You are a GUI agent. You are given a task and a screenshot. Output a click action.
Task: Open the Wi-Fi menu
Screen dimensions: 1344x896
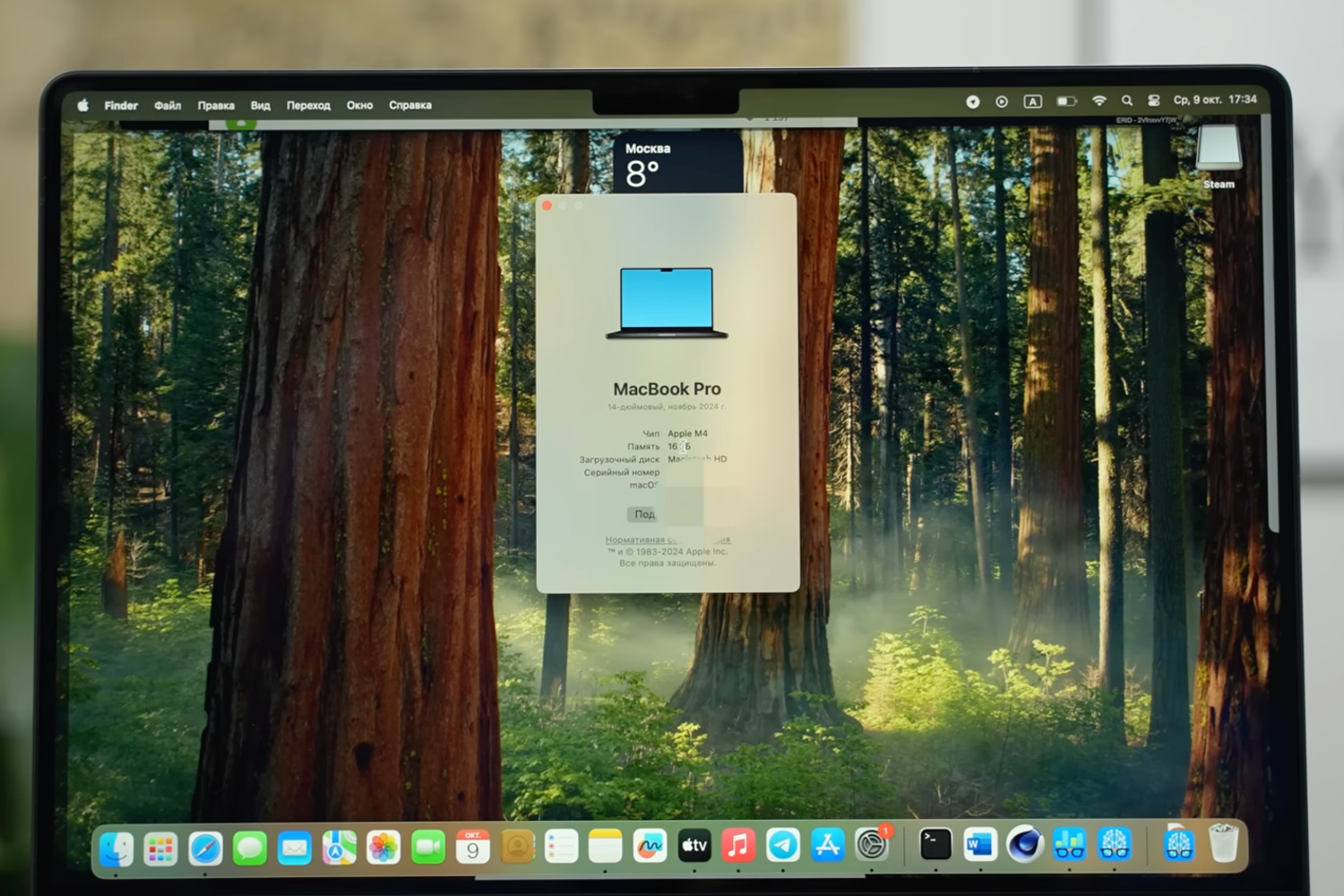point(1099,101)
